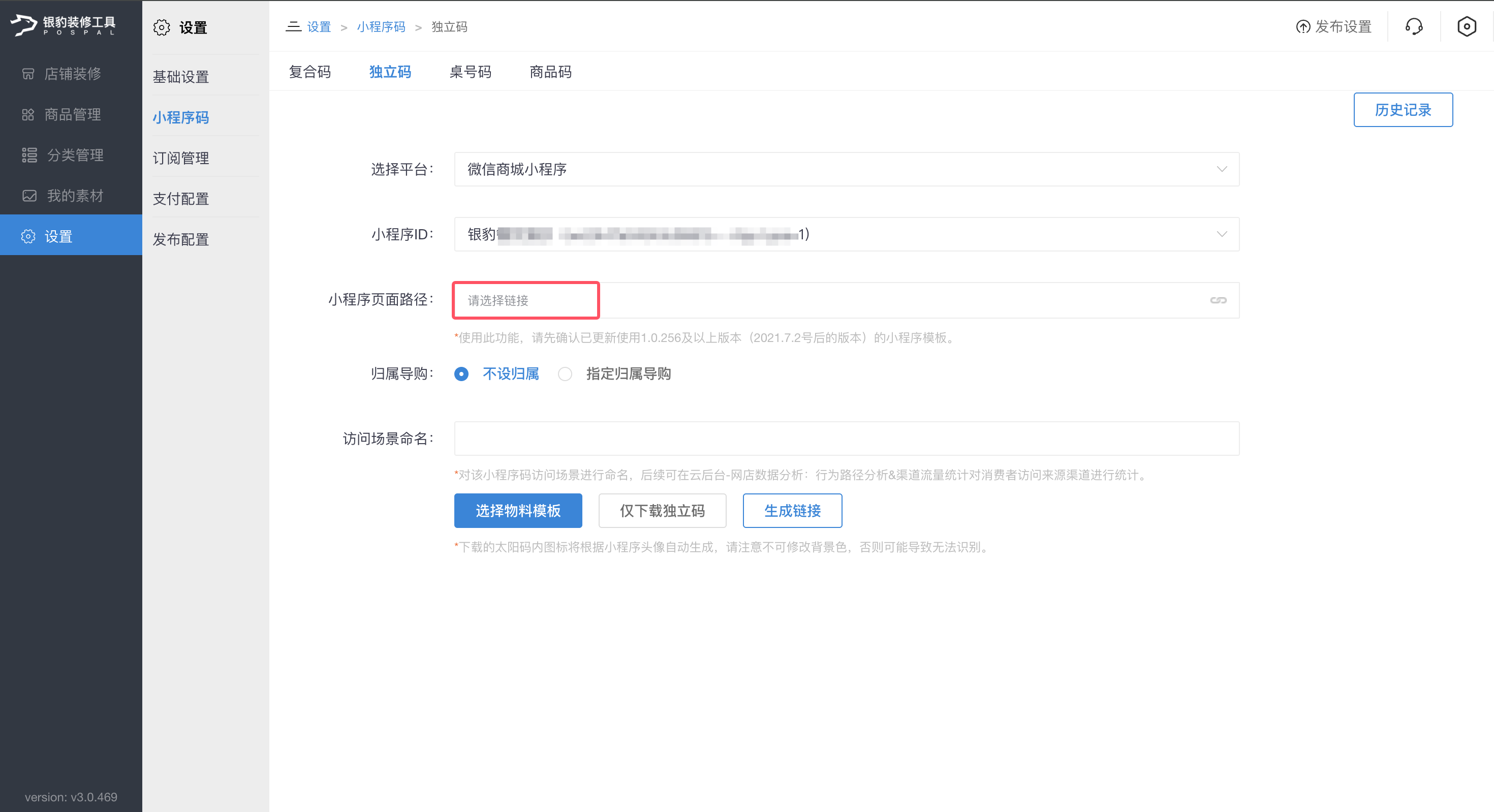Screen dimensions: 1494x812
Task: Click the 独立码 breadcrumb text
Action: 450,27
